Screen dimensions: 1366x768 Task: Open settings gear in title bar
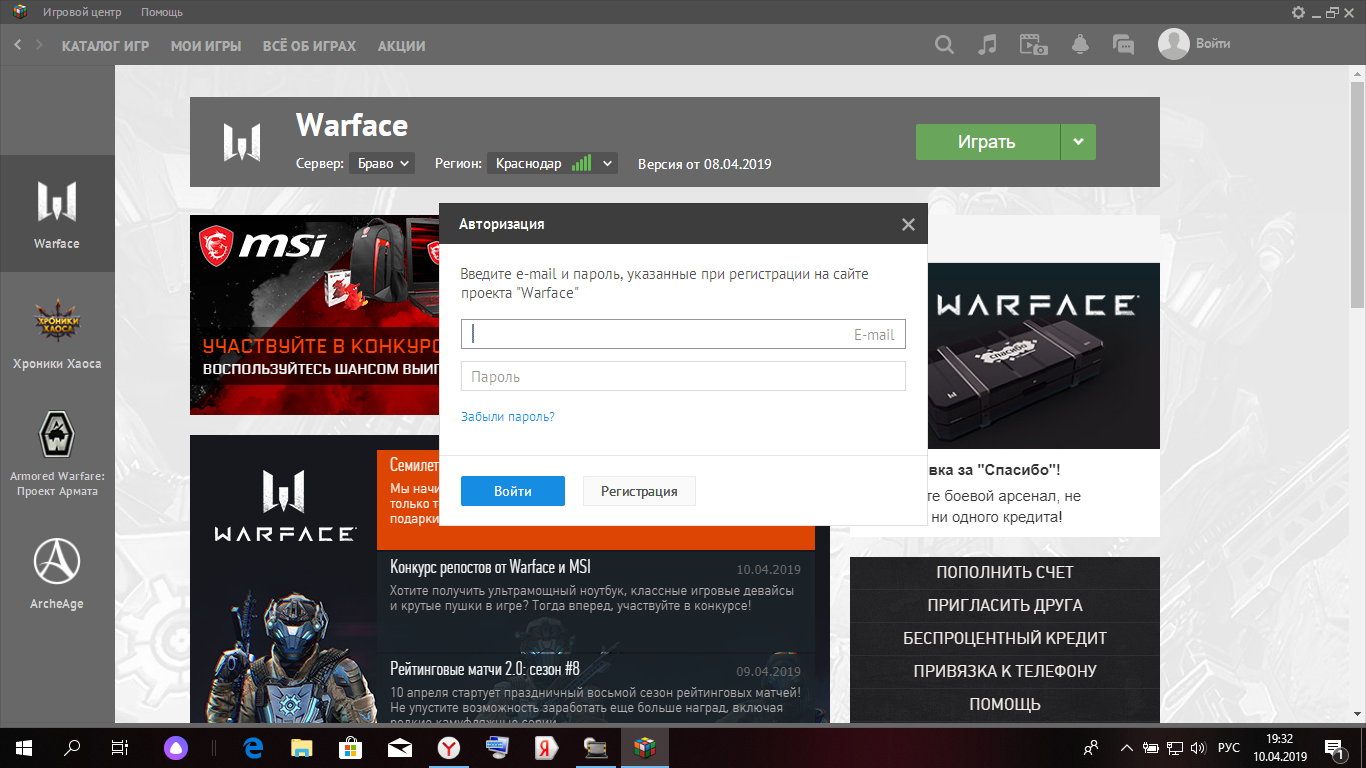tap(1299, 13)
